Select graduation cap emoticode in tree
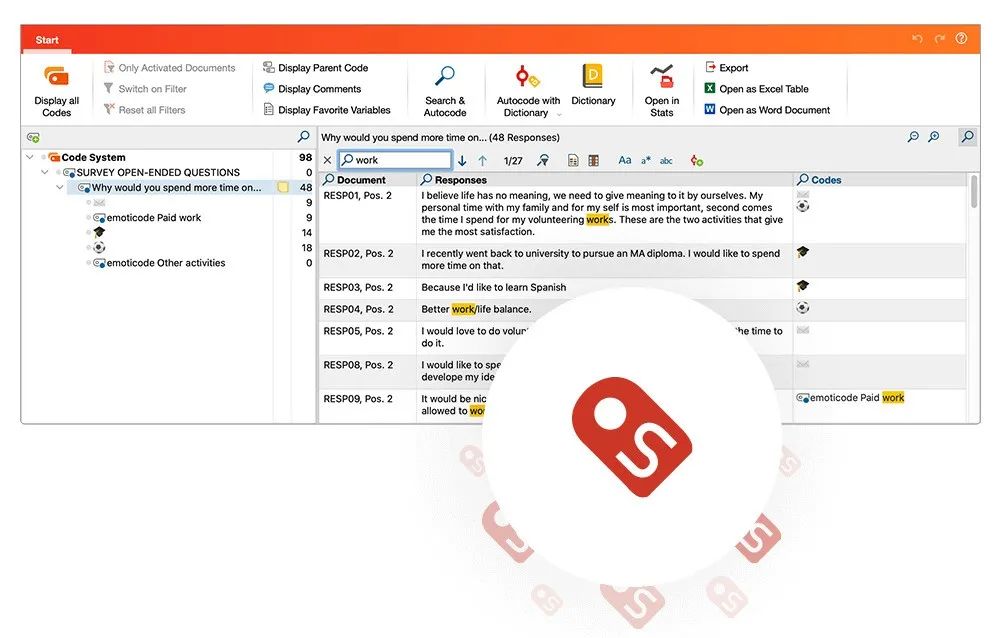The image size is (1000, 638). pyautogui.click(x=99, y=232)
